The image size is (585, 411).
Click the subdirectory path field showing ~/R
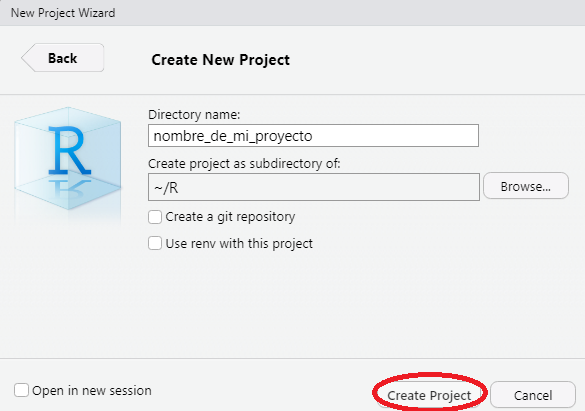coord(314,187)
